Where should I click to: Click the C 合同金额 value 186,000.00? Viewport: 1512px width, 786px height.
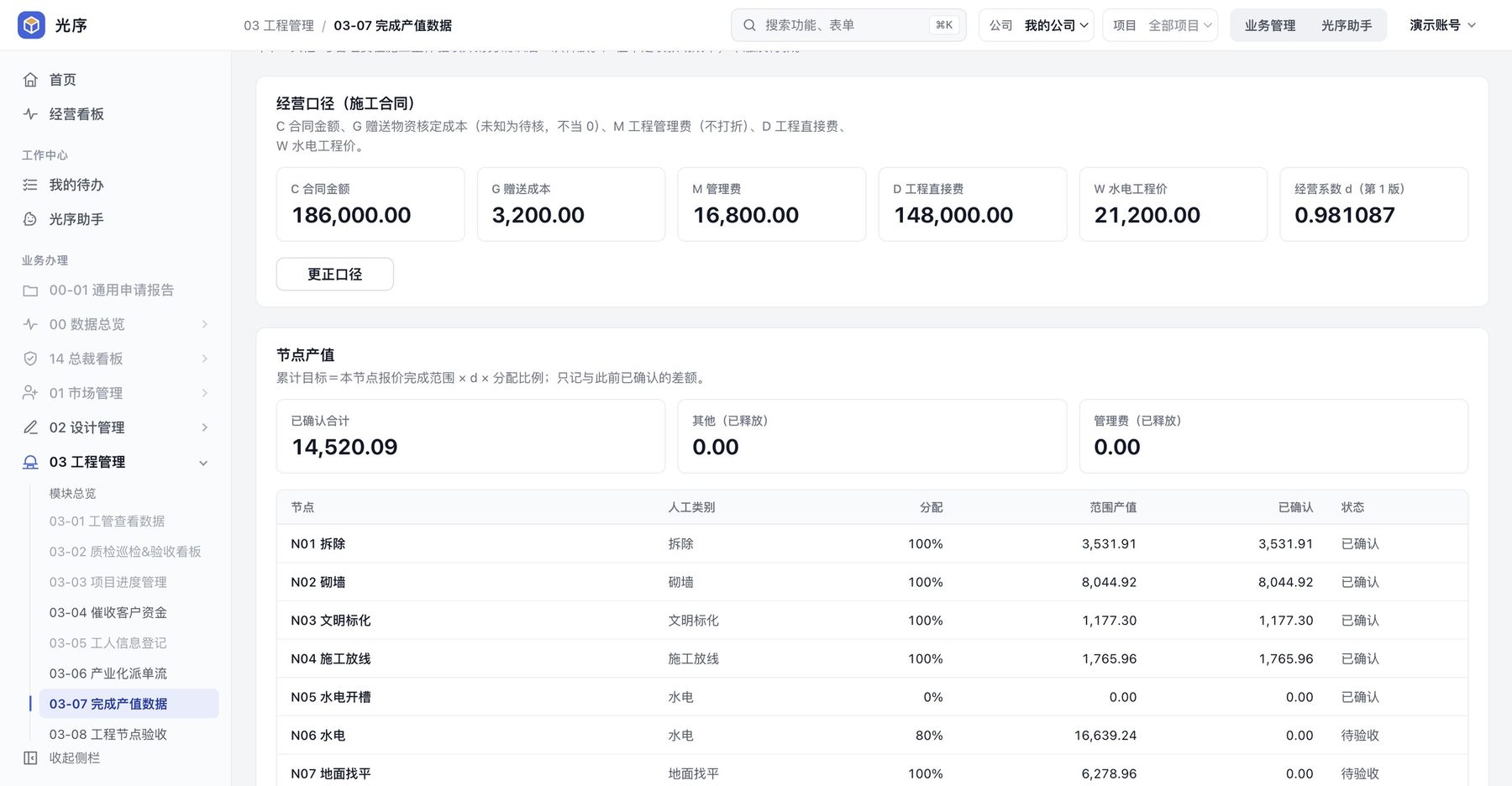(351, 215)
